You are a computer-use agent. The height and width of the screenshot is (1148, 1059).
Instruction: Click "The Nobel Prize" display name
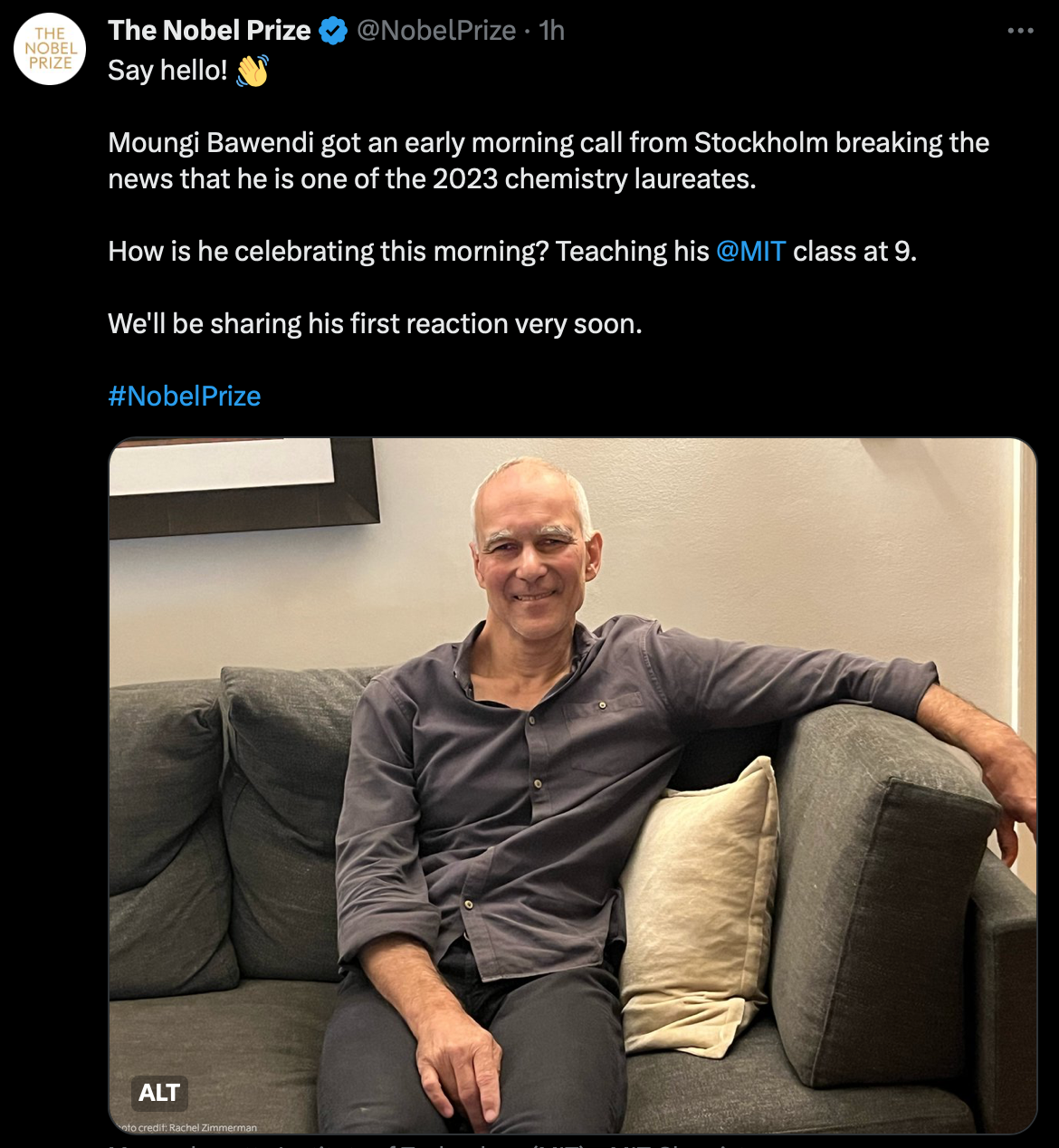tap(209, 31)
